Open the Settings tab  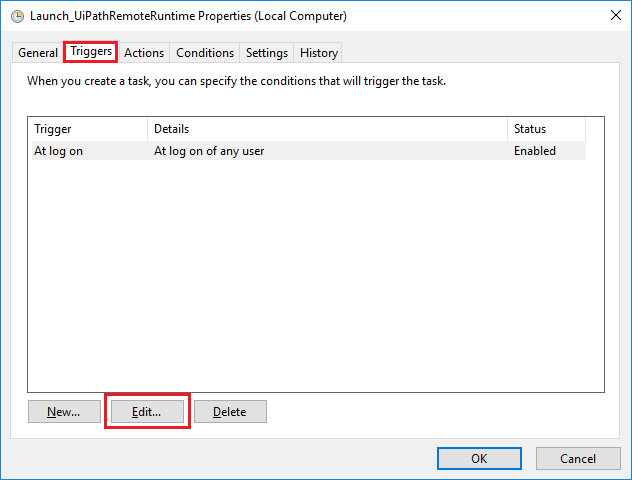point(267,53)
